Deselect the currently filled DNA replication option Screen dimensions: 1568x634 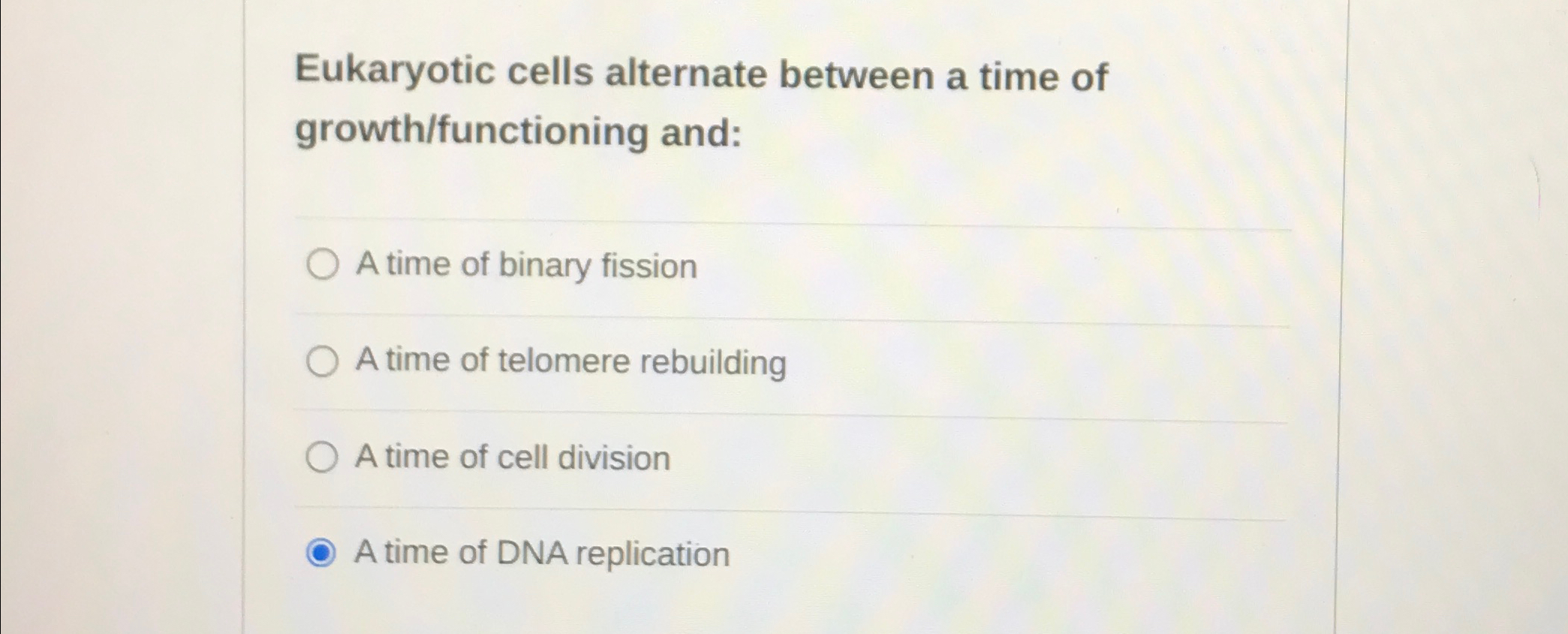tap(323, 554)
